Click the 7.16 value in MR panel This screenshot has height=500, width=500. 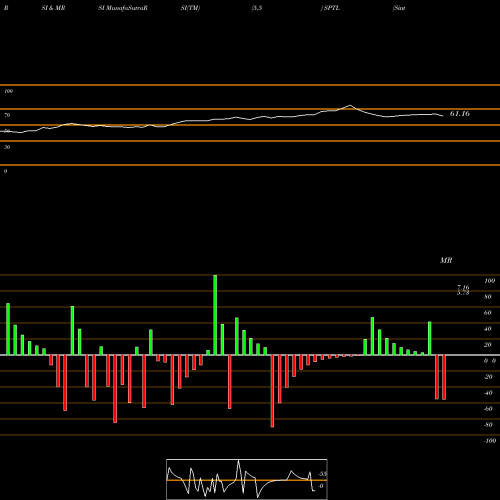[x=463, y=287]
